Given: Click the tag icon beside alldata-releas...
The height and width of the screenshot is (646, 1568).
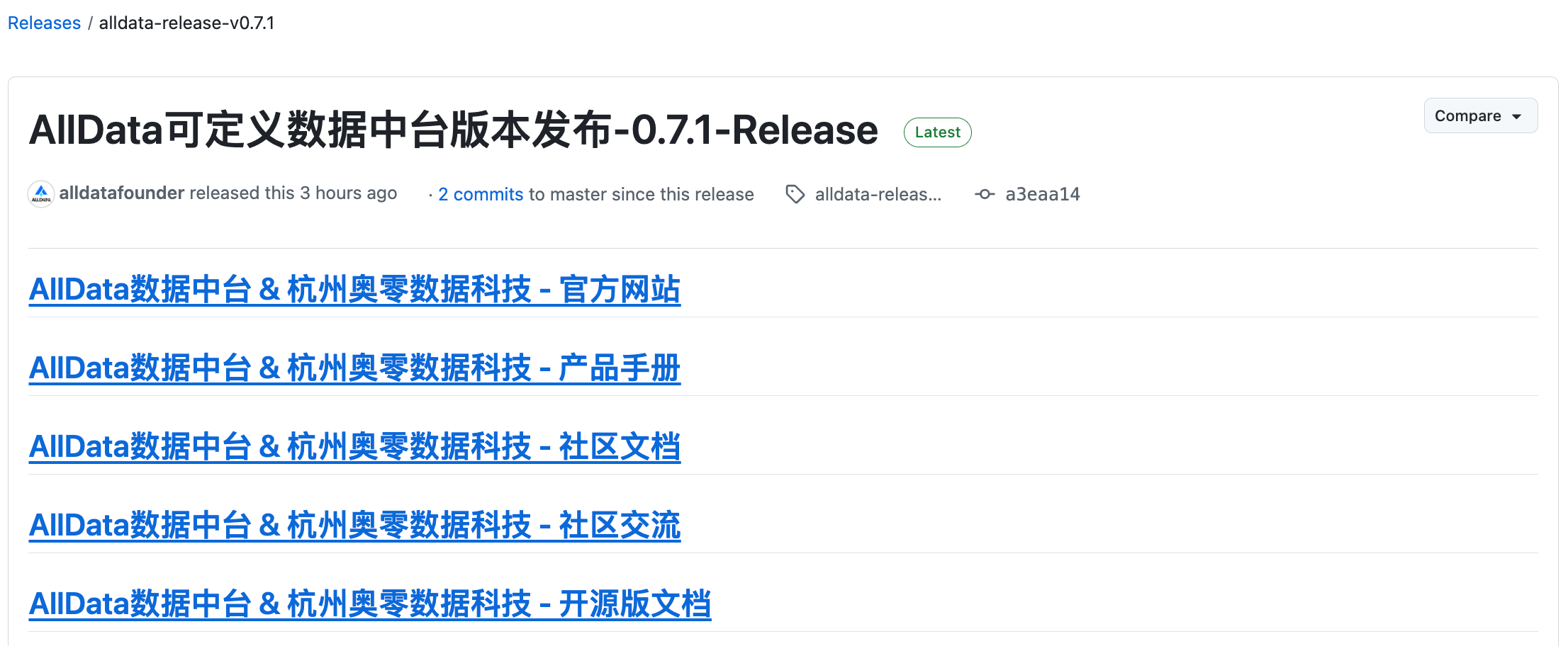Looking at the screenshot, I should click(795, 194).
